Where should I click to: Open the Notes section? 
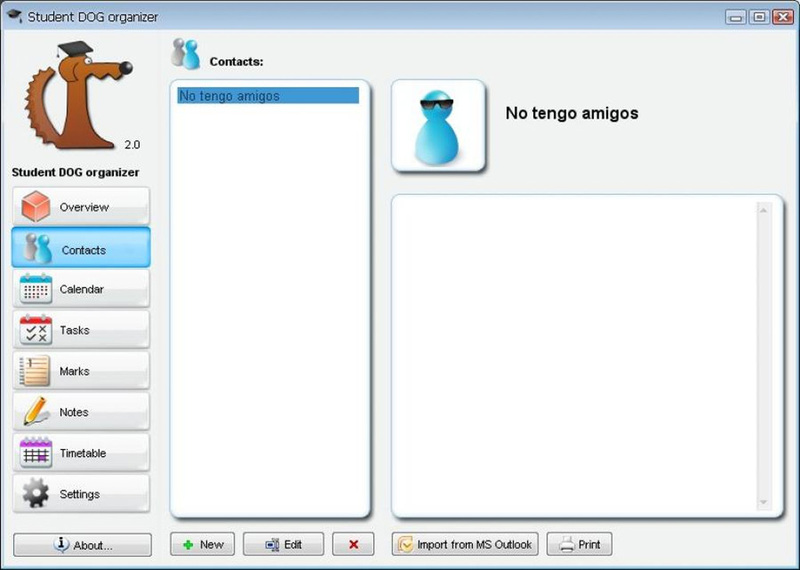pos(81,411)
